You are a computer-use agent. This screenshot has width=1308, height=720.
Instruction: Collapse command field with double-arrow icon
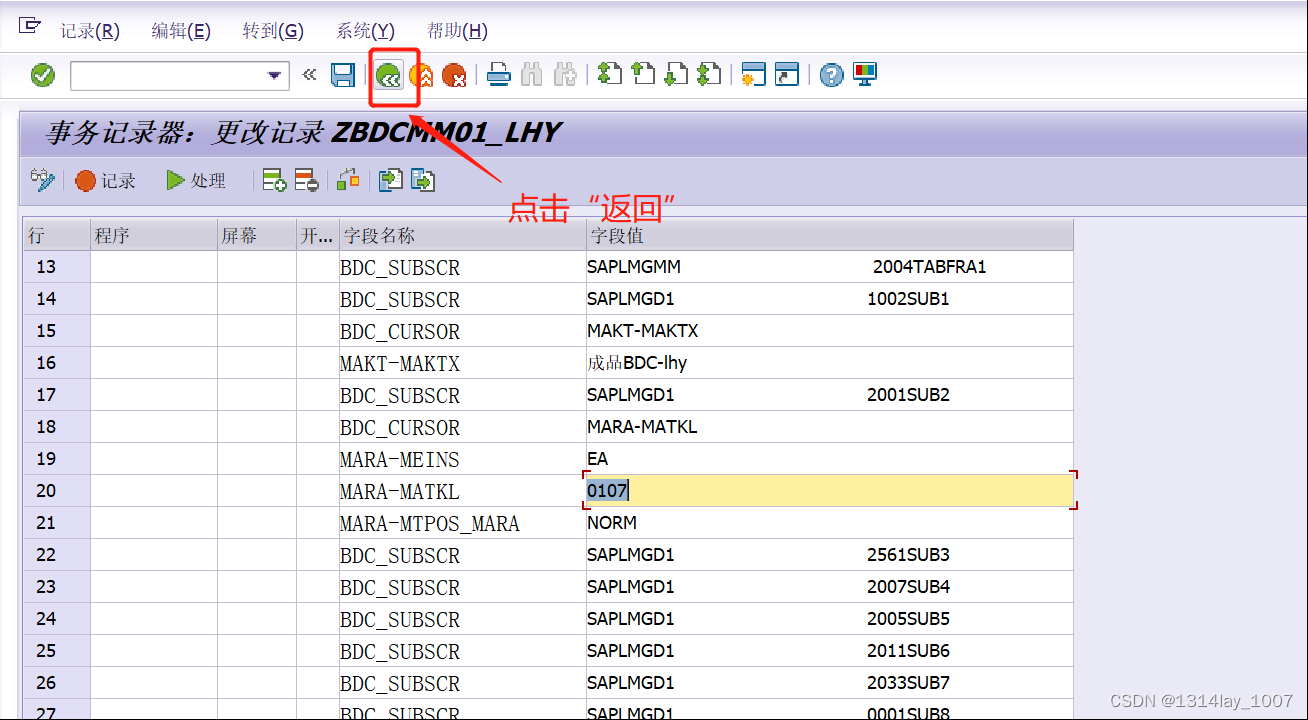pos(309,75)
